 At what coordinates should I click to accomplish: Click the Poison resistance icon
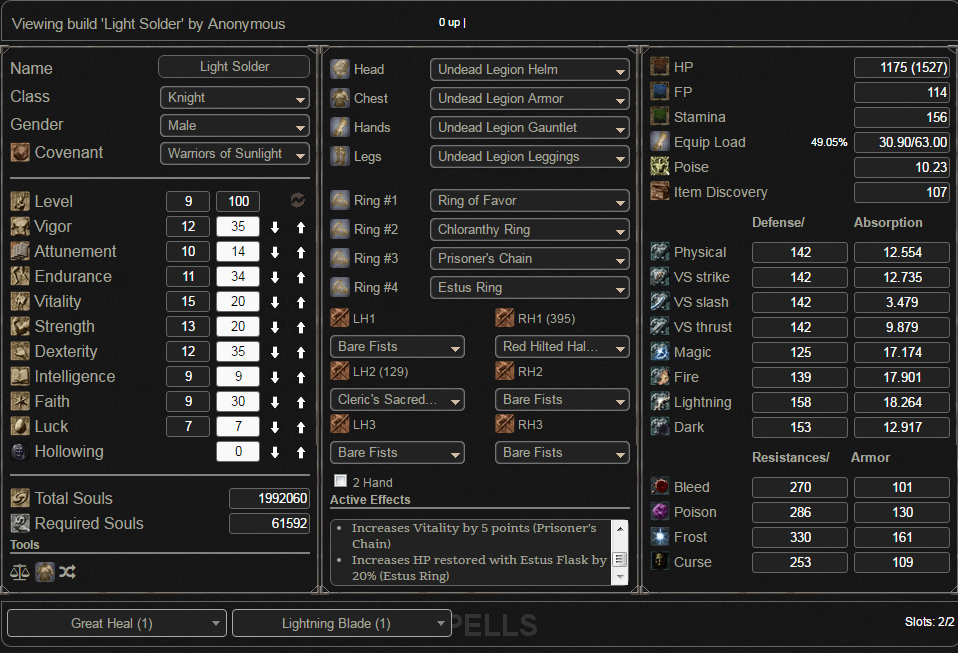click(660, 512)
